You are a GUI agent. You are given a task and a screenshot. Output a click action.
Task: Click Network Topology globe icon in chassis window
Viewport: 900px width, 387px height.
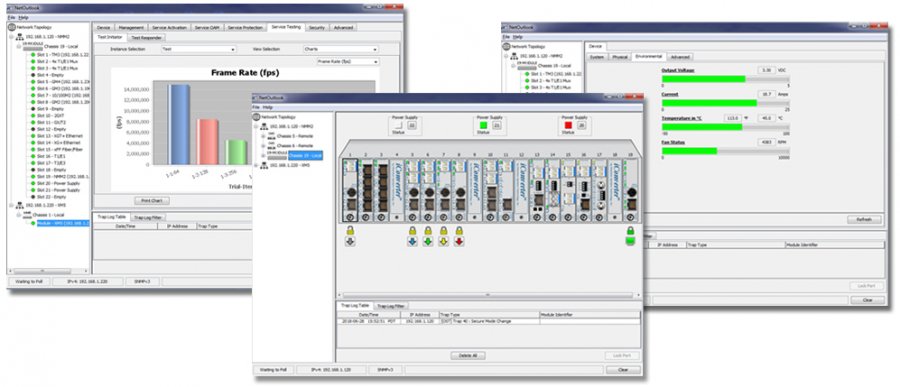tap(257, 116)
